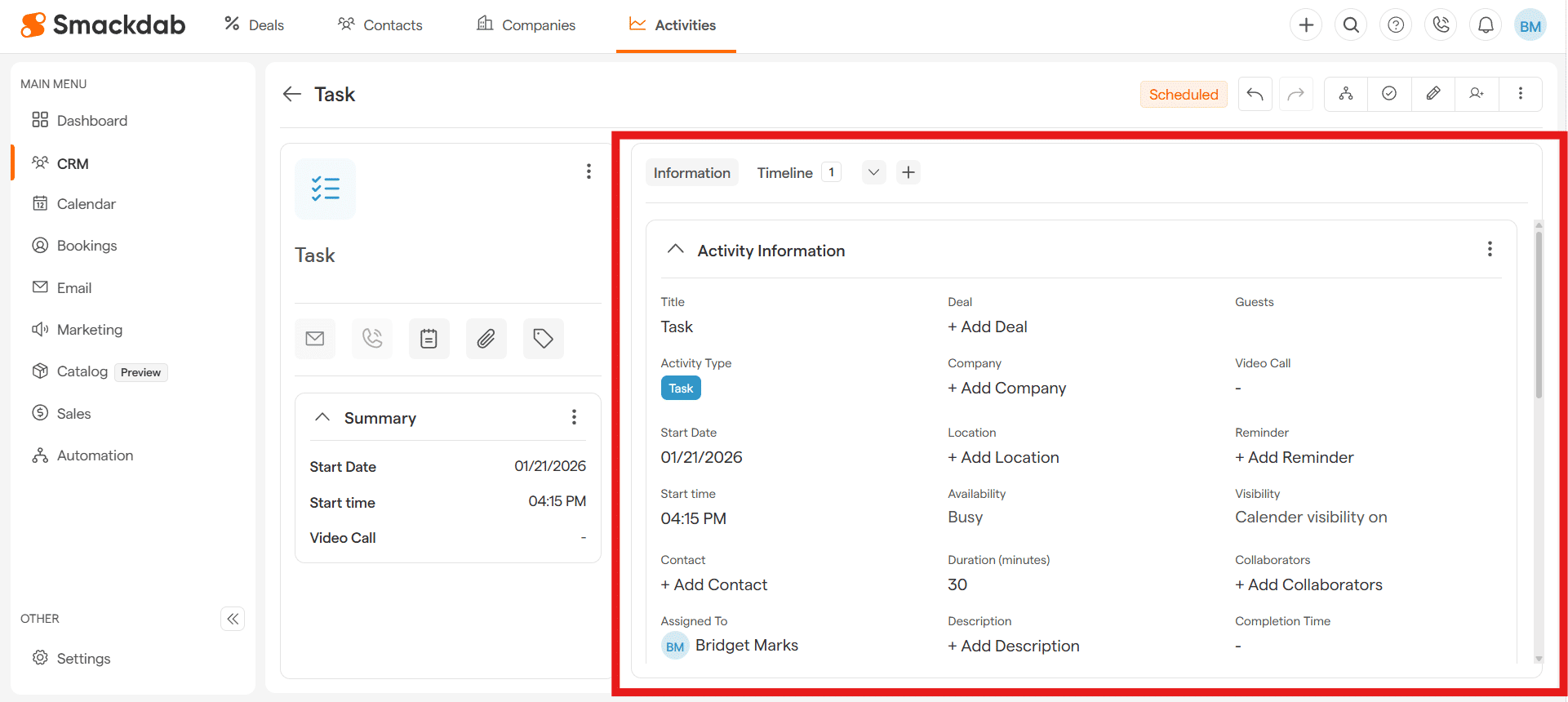Open the search magnifier icon
Viewport: 1568px width, 702px height.
pos(1351,25)
